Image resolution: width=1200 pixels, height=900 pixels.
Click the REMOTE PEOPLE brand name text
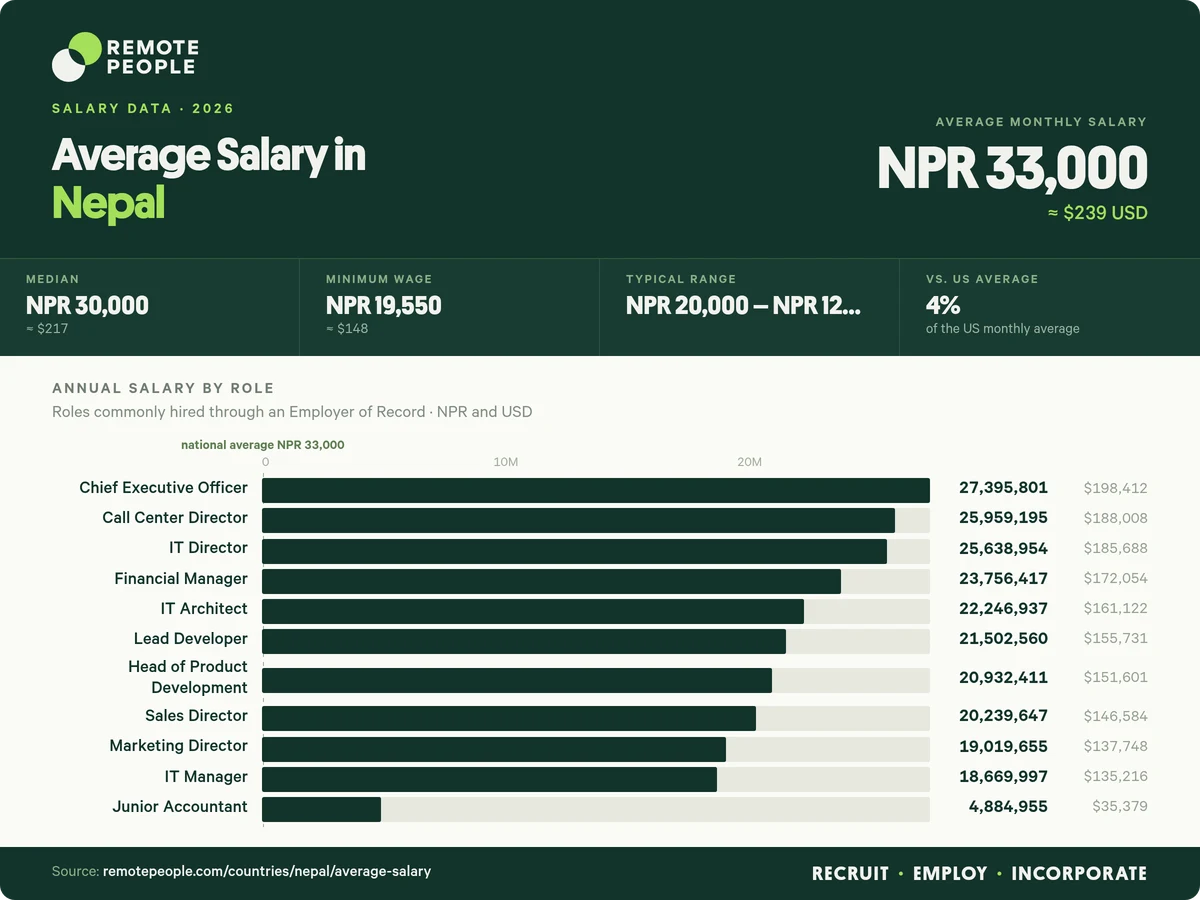(152, 57)
